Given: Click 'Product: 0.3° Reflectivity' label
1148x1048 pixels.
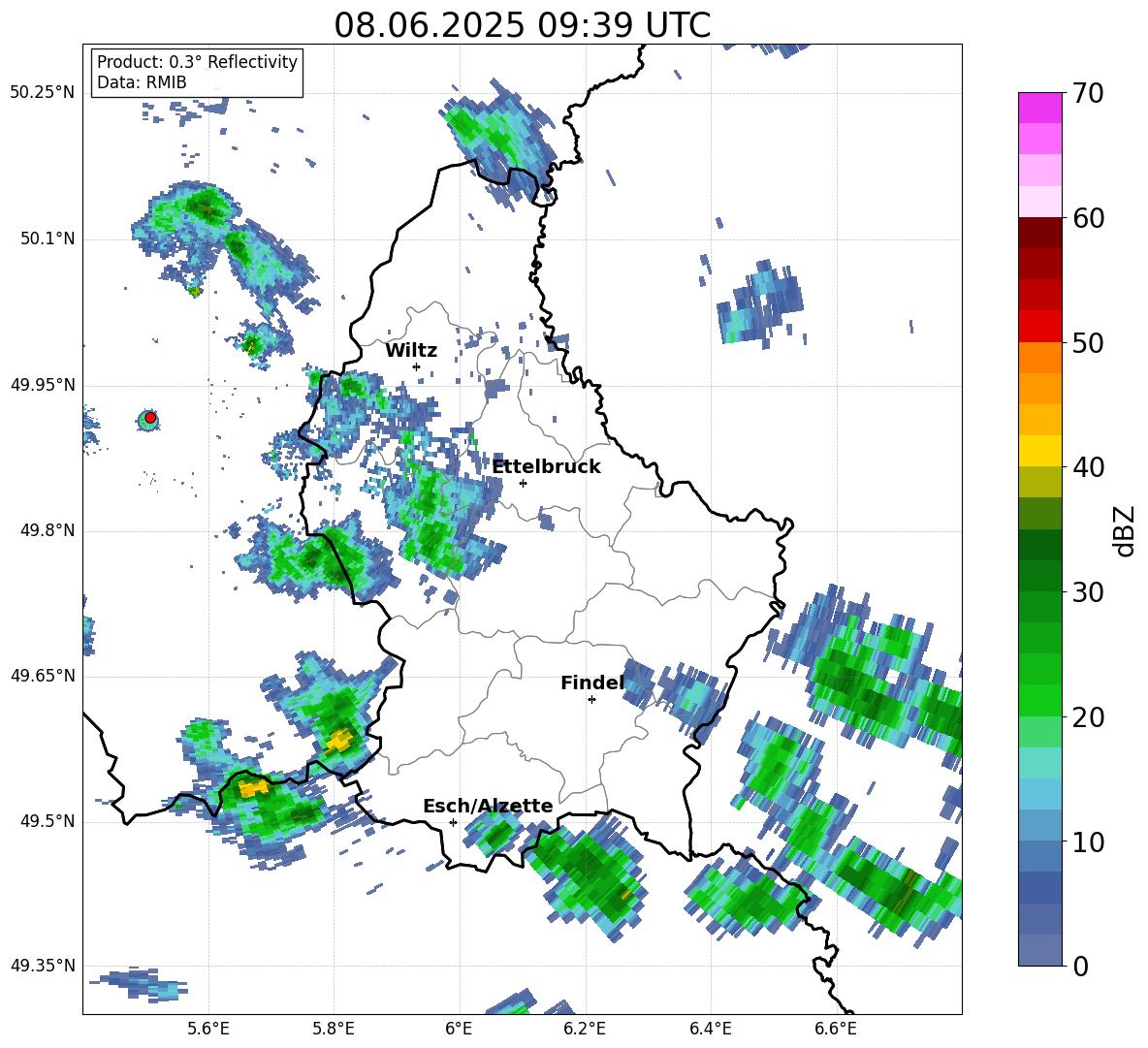Looking at the screenshot, I should (197, 61).
